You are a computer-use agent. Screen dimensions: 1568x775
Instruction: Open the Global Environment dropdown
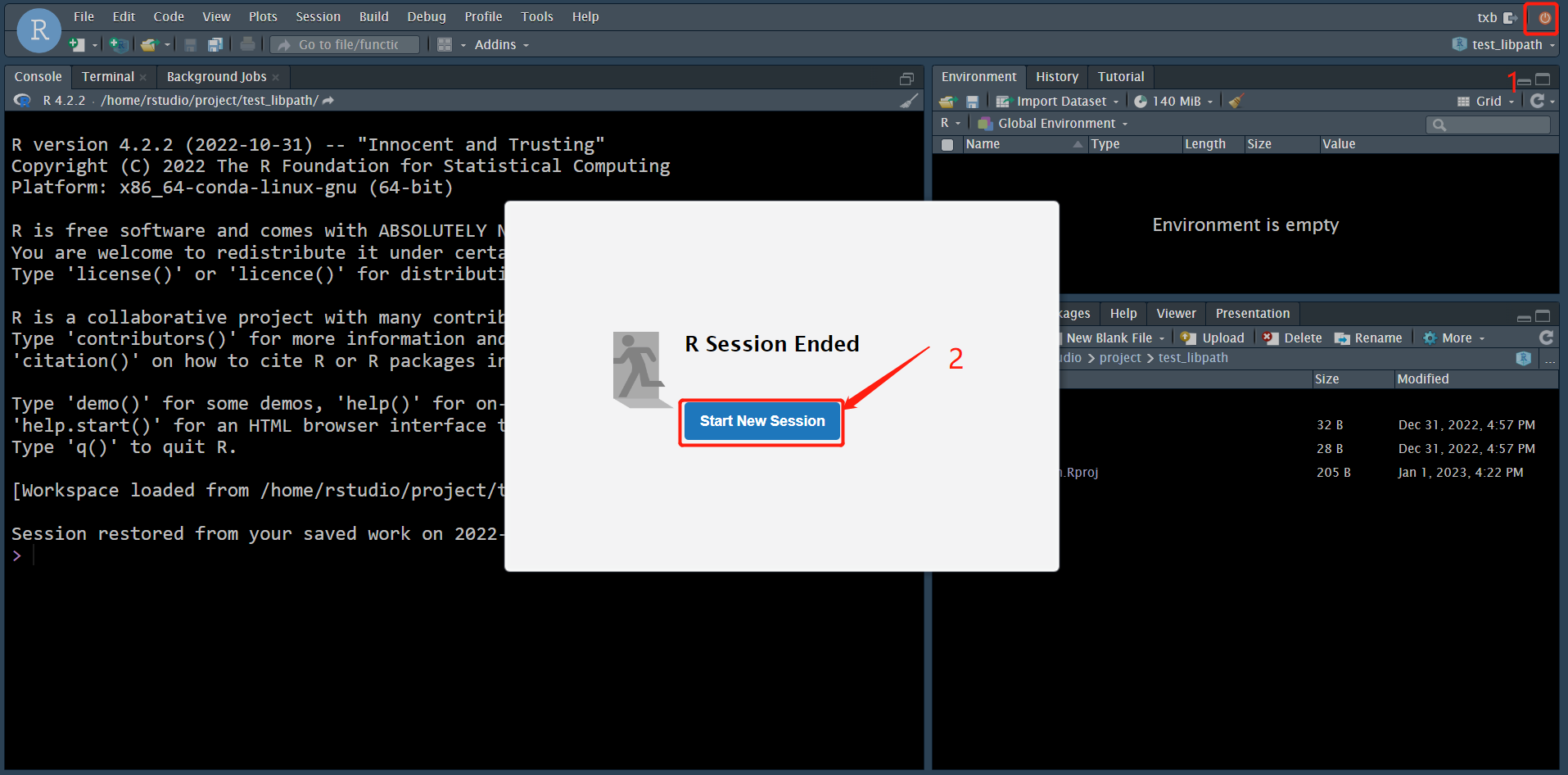[x=1056, y=124]
